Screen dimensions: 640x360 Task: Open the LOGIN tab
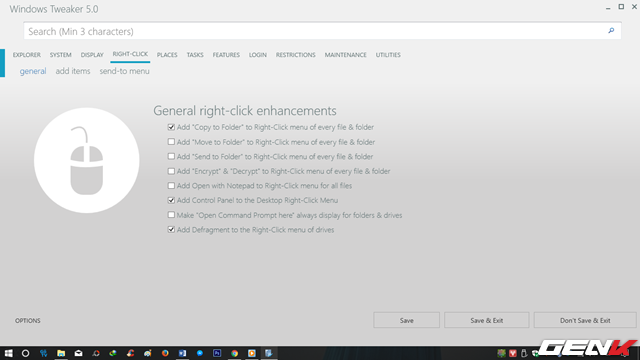pos(258,55)
